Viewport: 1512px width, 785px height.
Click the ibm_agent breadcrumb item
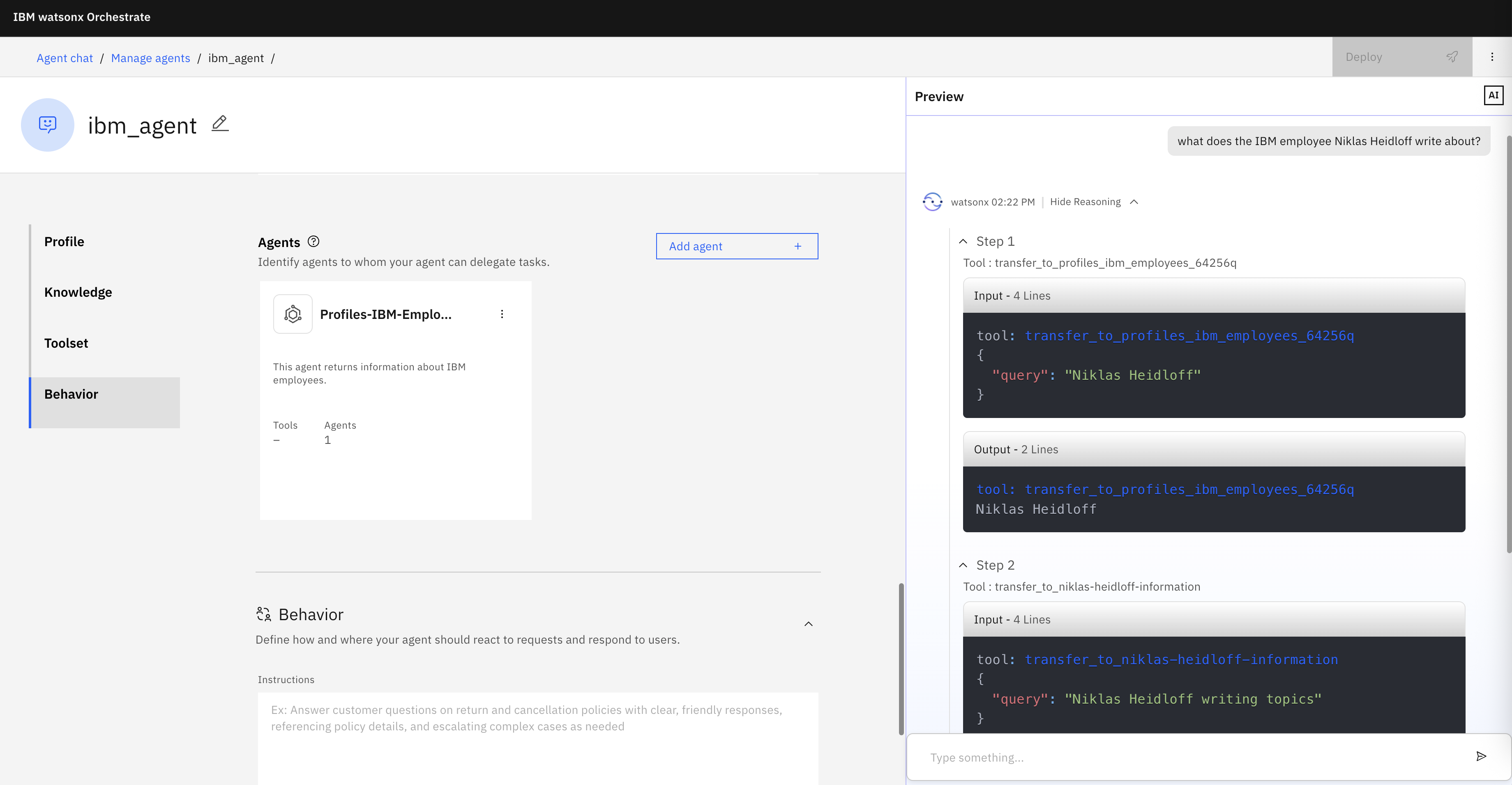(x=236, y=58)
